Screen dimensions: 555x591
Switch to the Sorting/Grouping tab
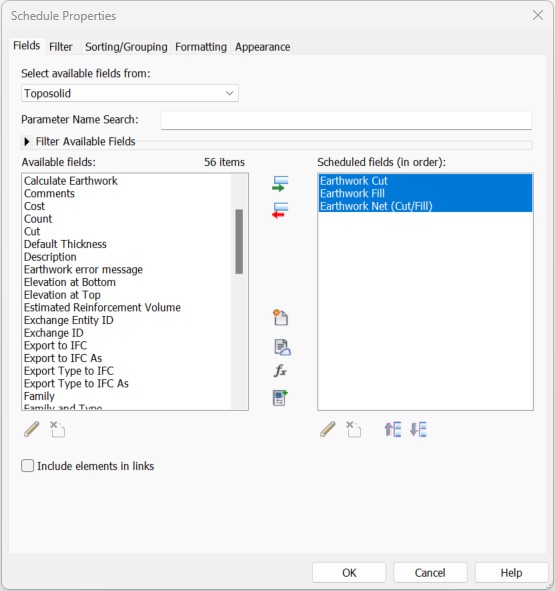(x=126, y=47)
